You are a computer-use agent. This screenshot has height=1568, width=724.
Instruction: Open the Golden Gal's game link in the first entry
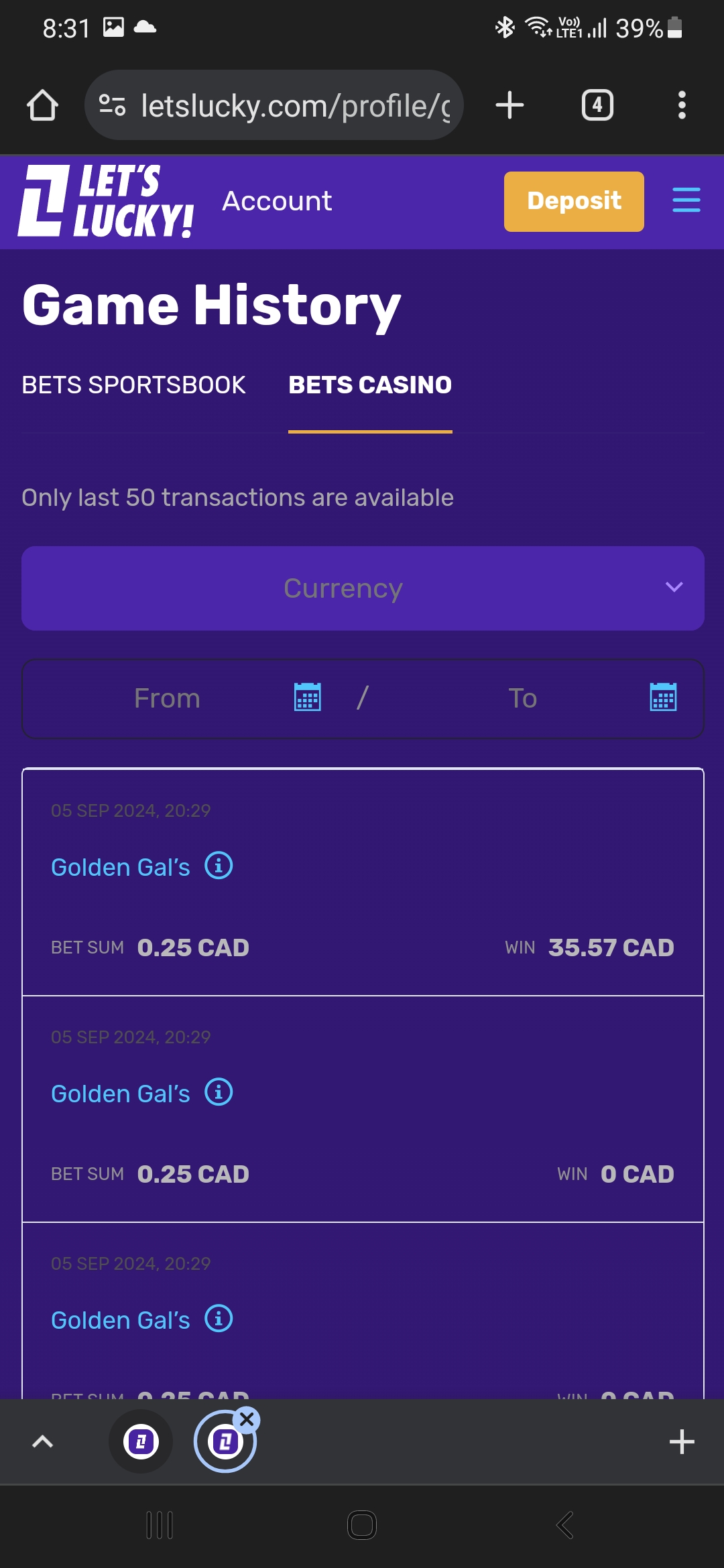tap(121, 867)
